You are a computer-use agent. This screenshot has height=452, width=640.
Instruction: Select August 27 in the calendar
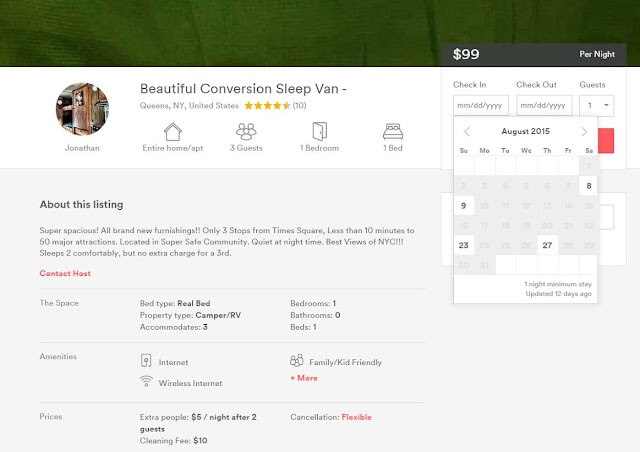[x=547, y=245]
